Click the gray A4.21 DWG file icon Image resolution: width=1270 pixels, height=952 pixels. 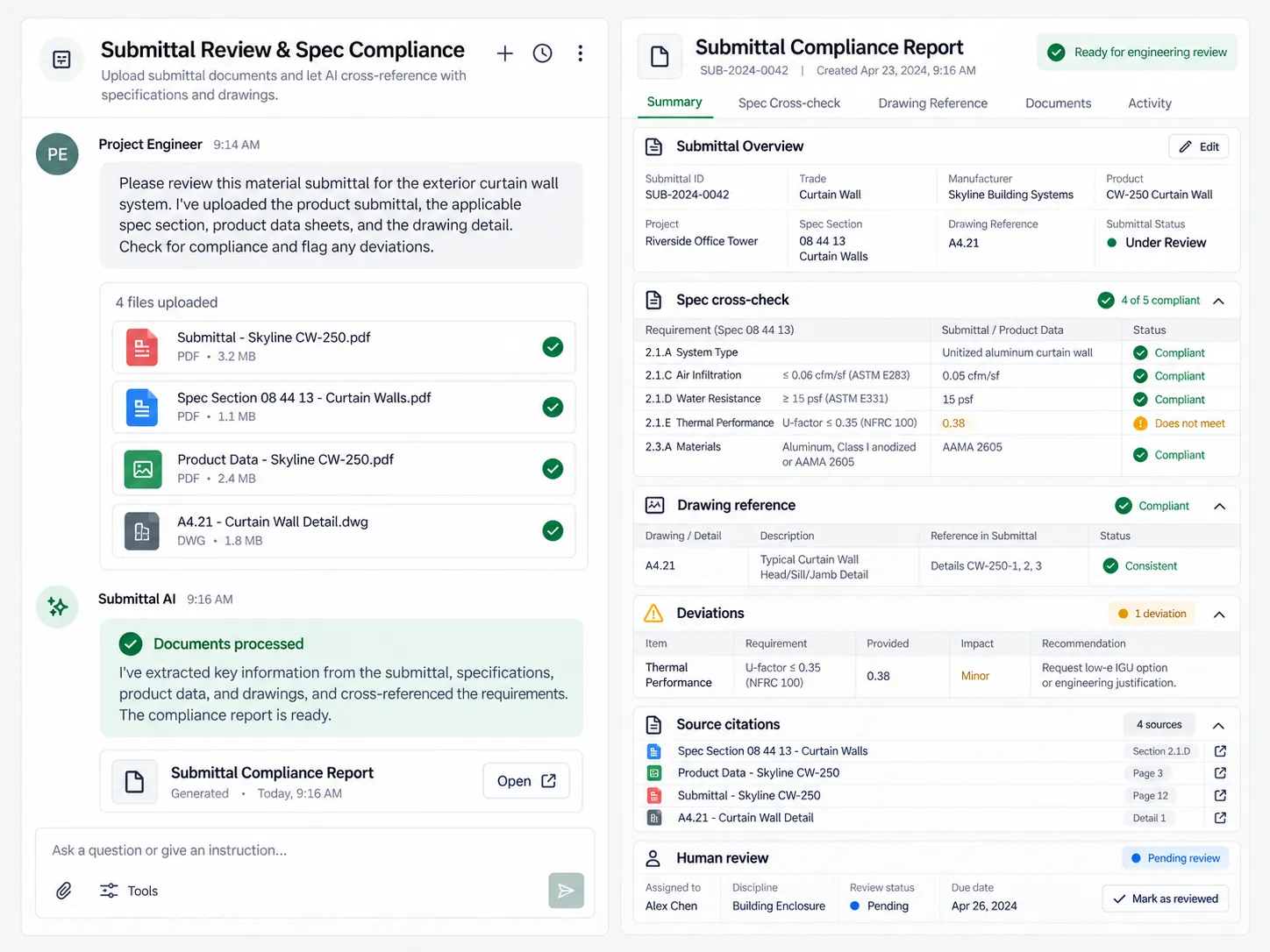tap(142, 531)
